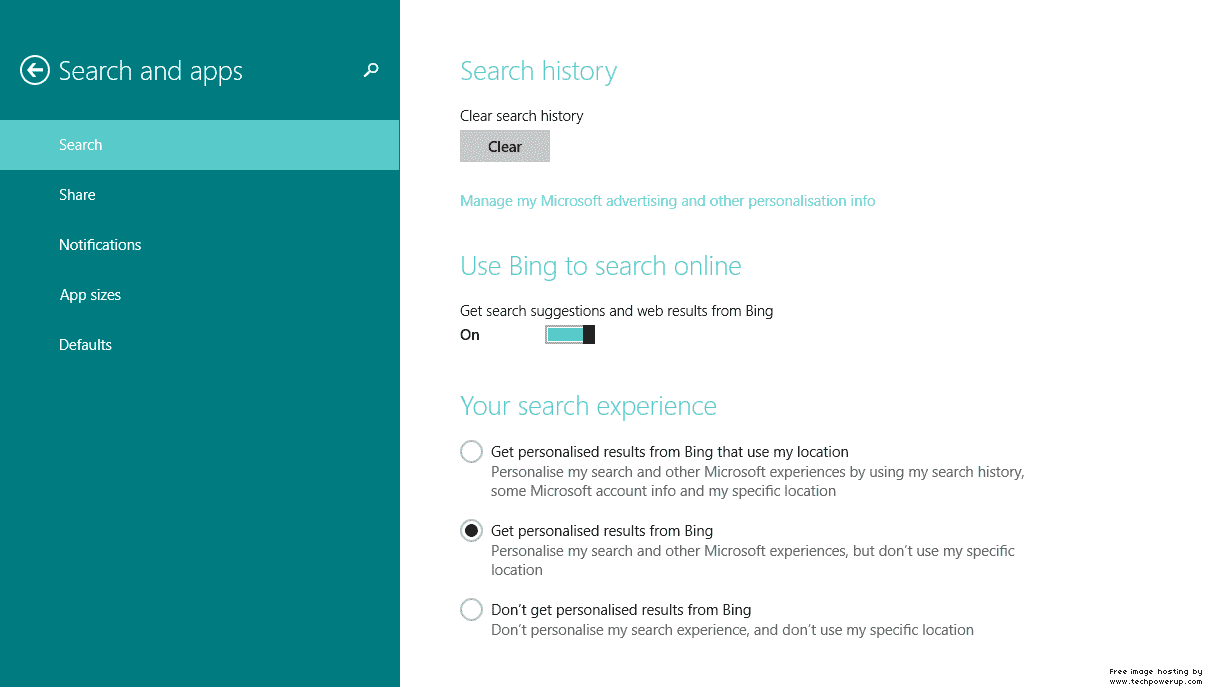Click the Use Bing to search online heading
The image size is (1205, 687).
pyautogui.click(x=601, y=266)
